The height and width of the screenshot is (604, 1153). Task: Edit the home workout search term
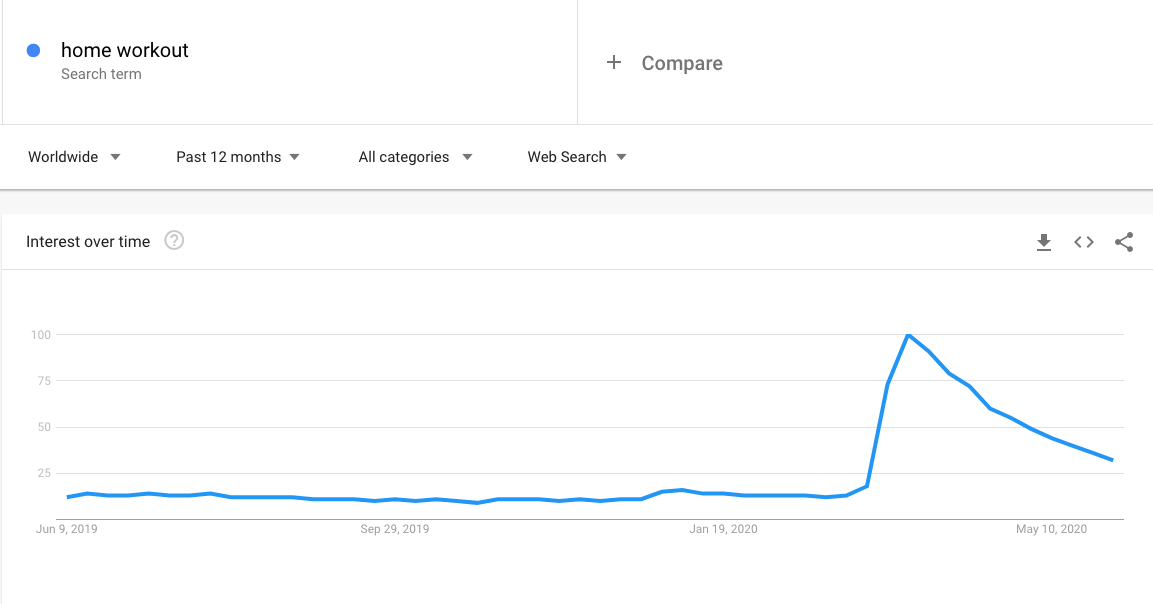125,50
